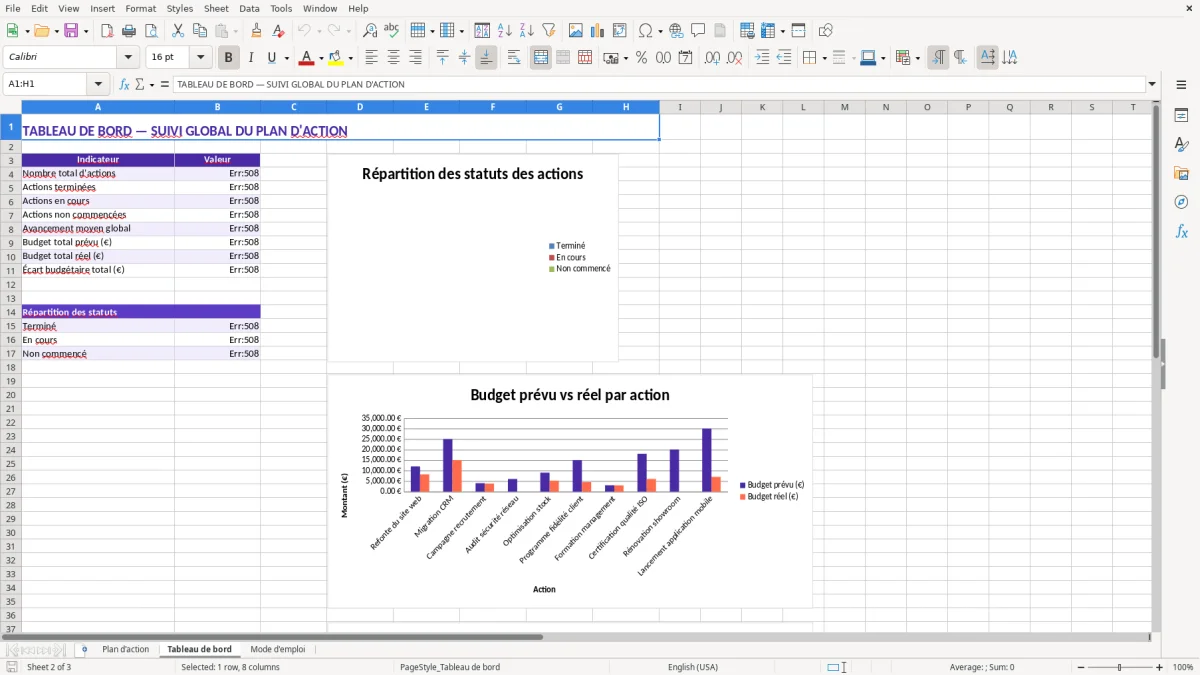Toggle Underline formatting
The height and width of the screenshot is (675, 1200).
[271, 58]
